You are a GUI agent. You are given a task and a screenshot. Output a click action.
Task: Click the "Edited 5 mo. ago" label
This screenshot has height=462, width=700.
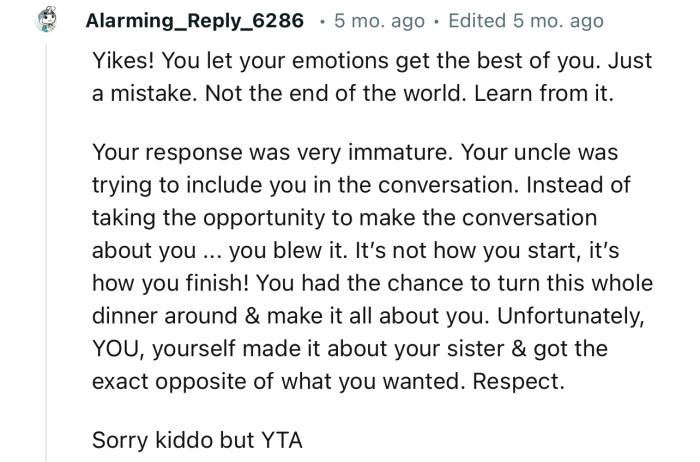pos(526,21)
